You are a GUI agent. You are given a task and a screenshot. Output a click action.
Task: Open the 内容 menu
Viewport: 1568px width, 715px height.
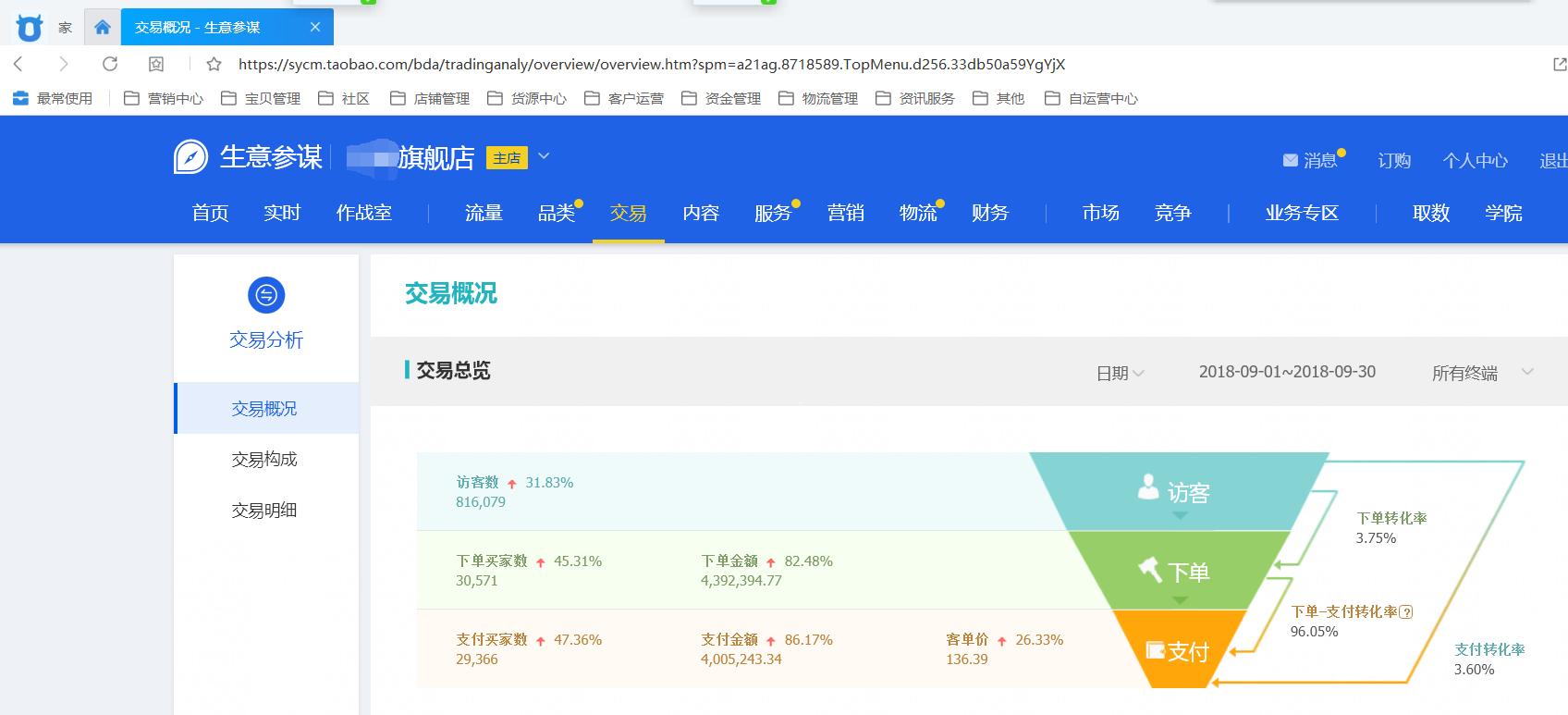(x=701, y=213)
